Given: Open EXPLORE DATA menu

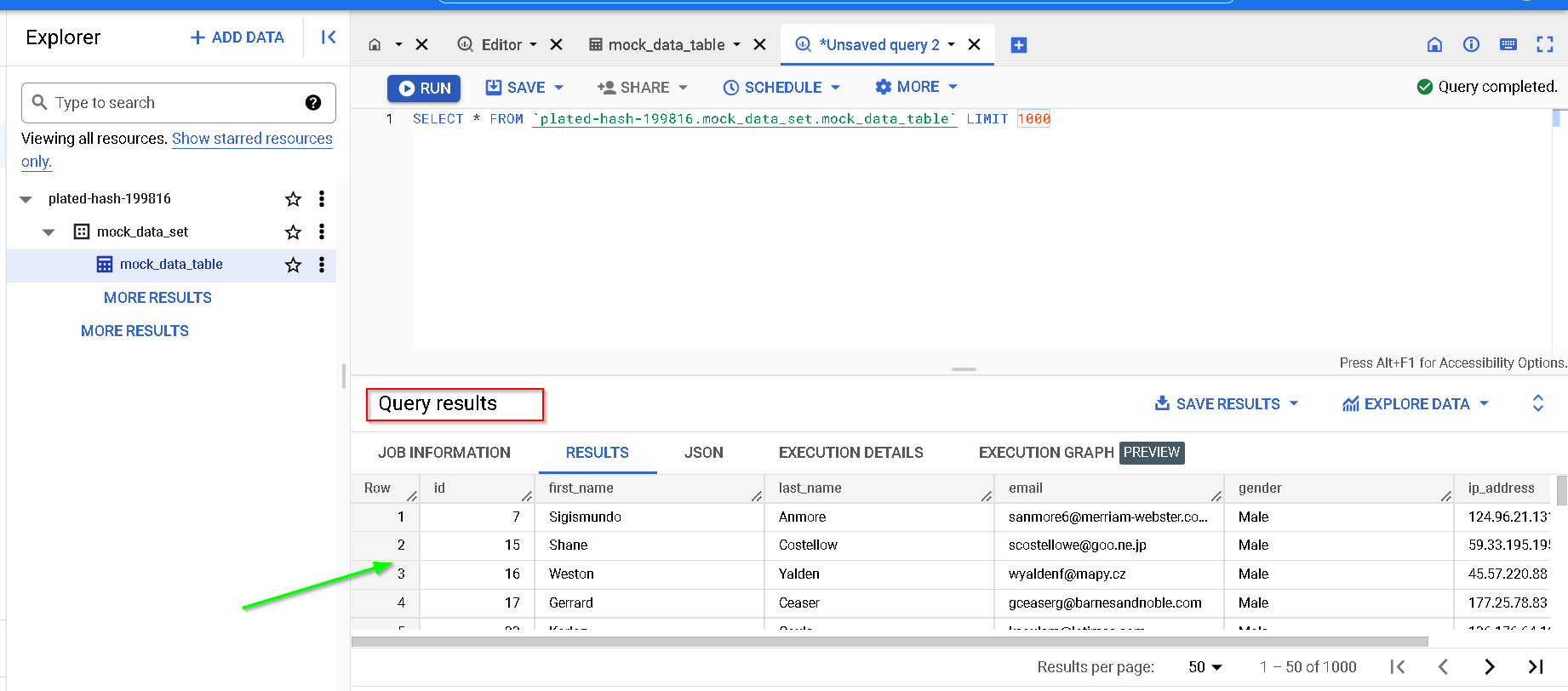Looking at the screenshot, I should (x=1416, y=404).
